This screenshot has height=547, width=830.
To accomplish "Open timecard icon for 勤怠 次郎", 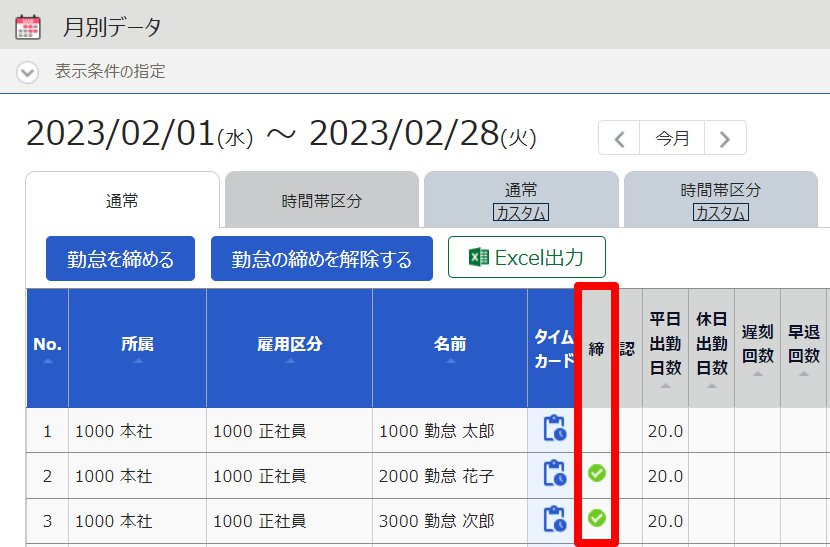I will tap(554, 518).
